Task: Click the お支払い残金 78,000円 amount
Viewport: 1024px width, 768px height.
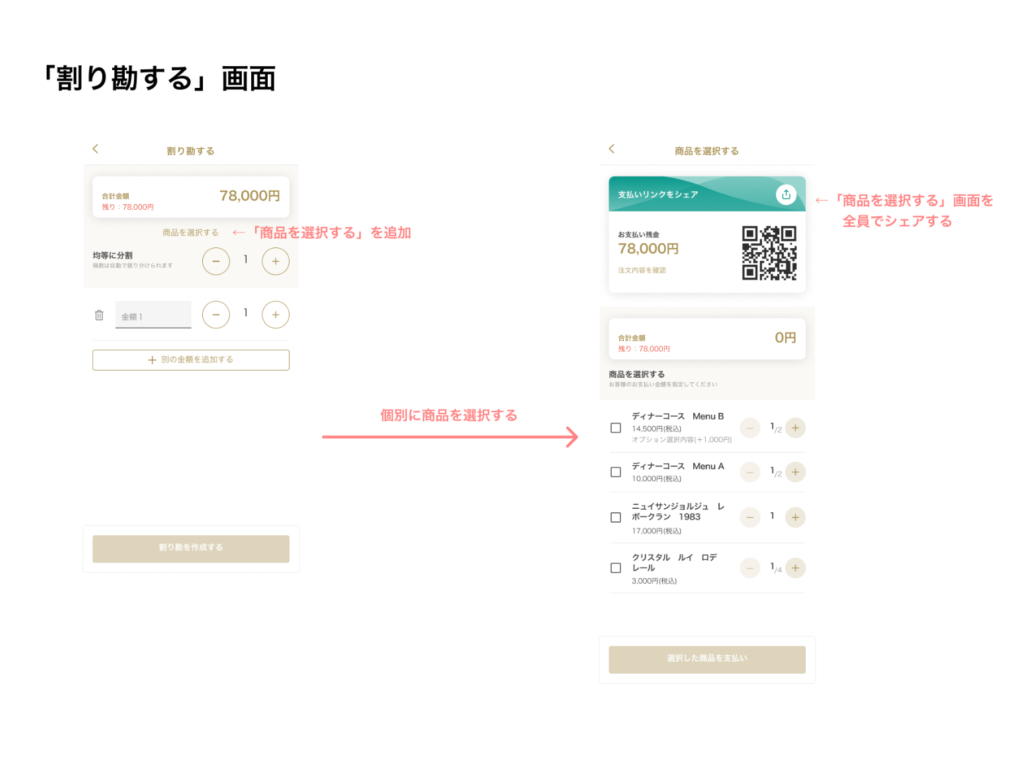Action: tap(648, 249)
